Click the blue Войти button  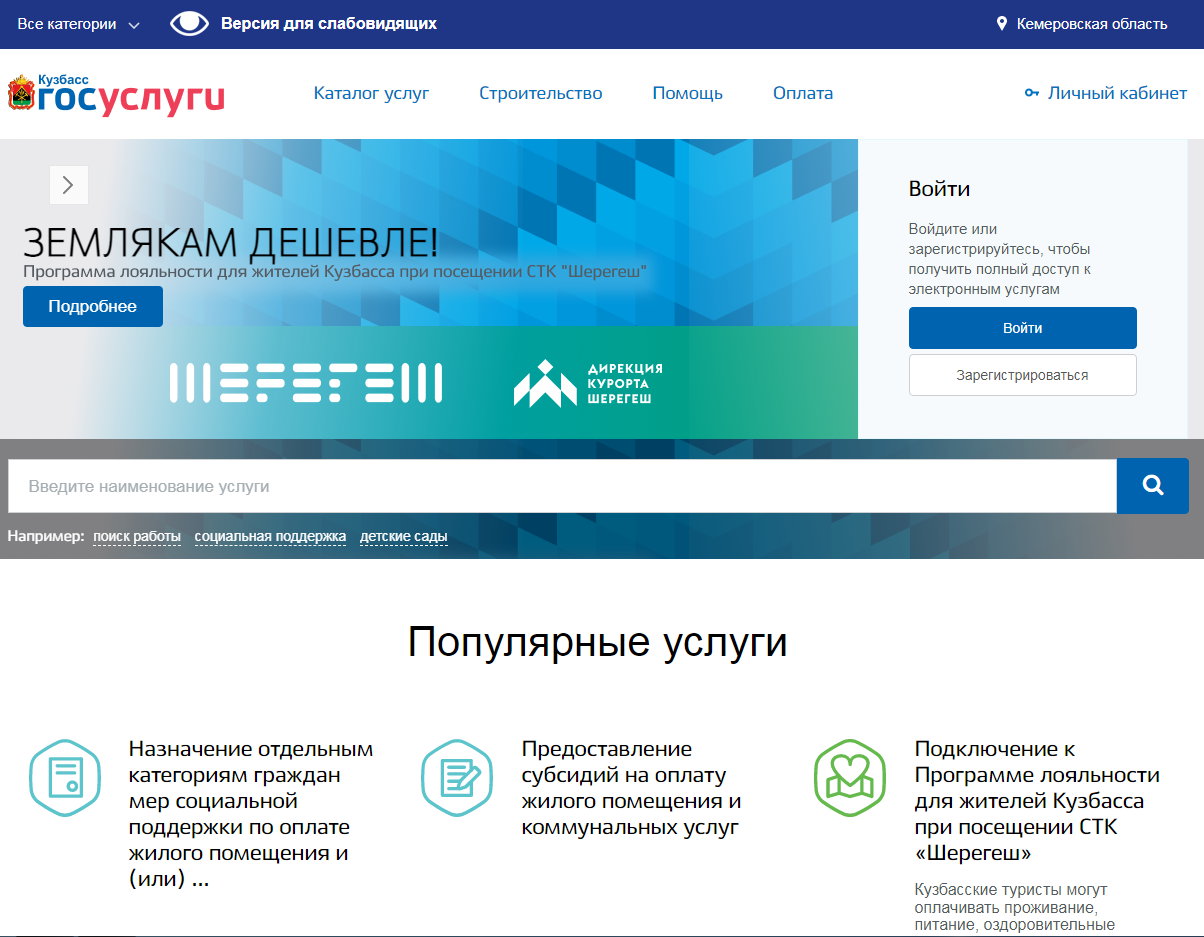(x=1022, y=328)
